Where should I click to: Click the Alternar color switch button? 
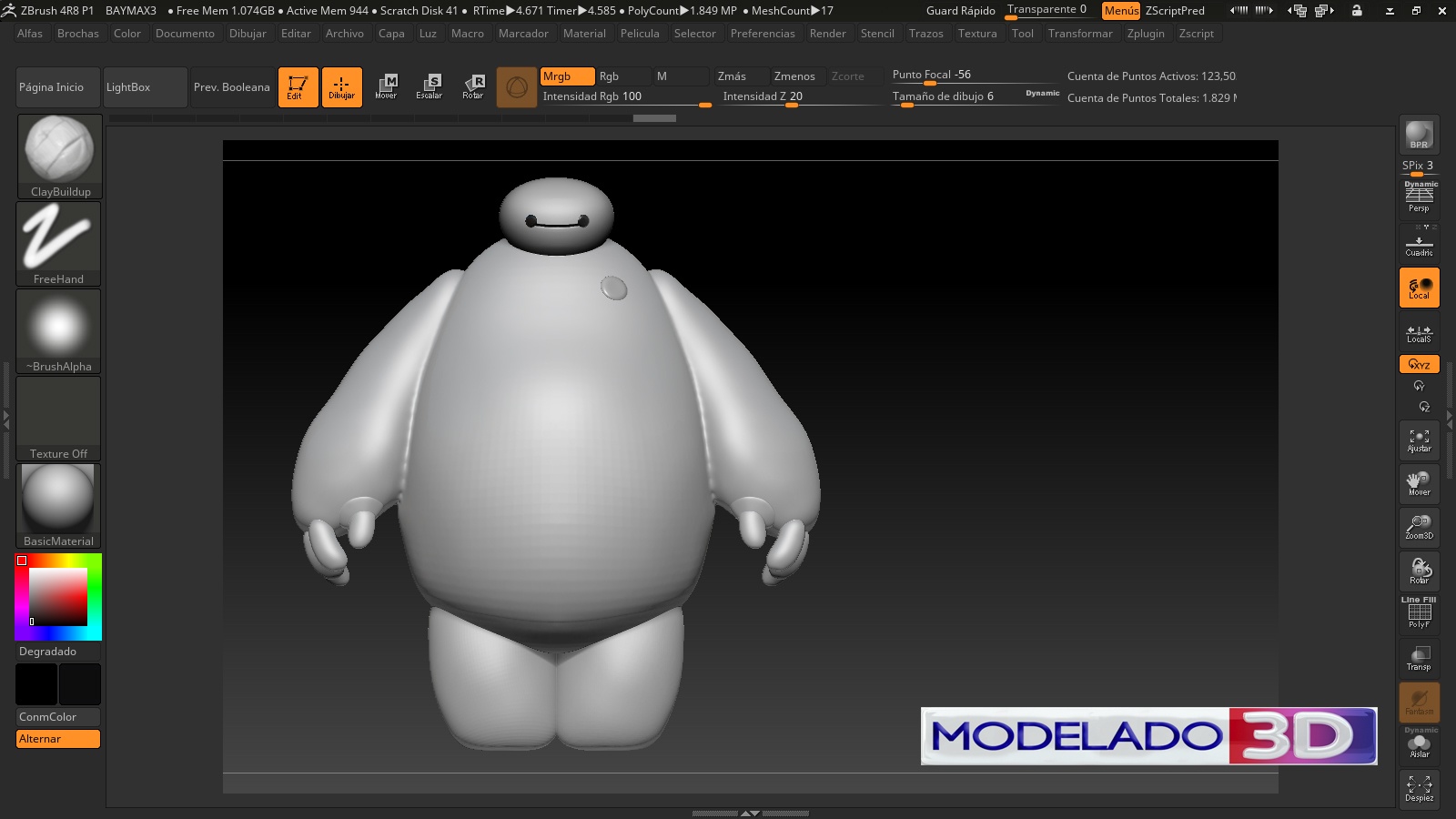coord(58,739)
